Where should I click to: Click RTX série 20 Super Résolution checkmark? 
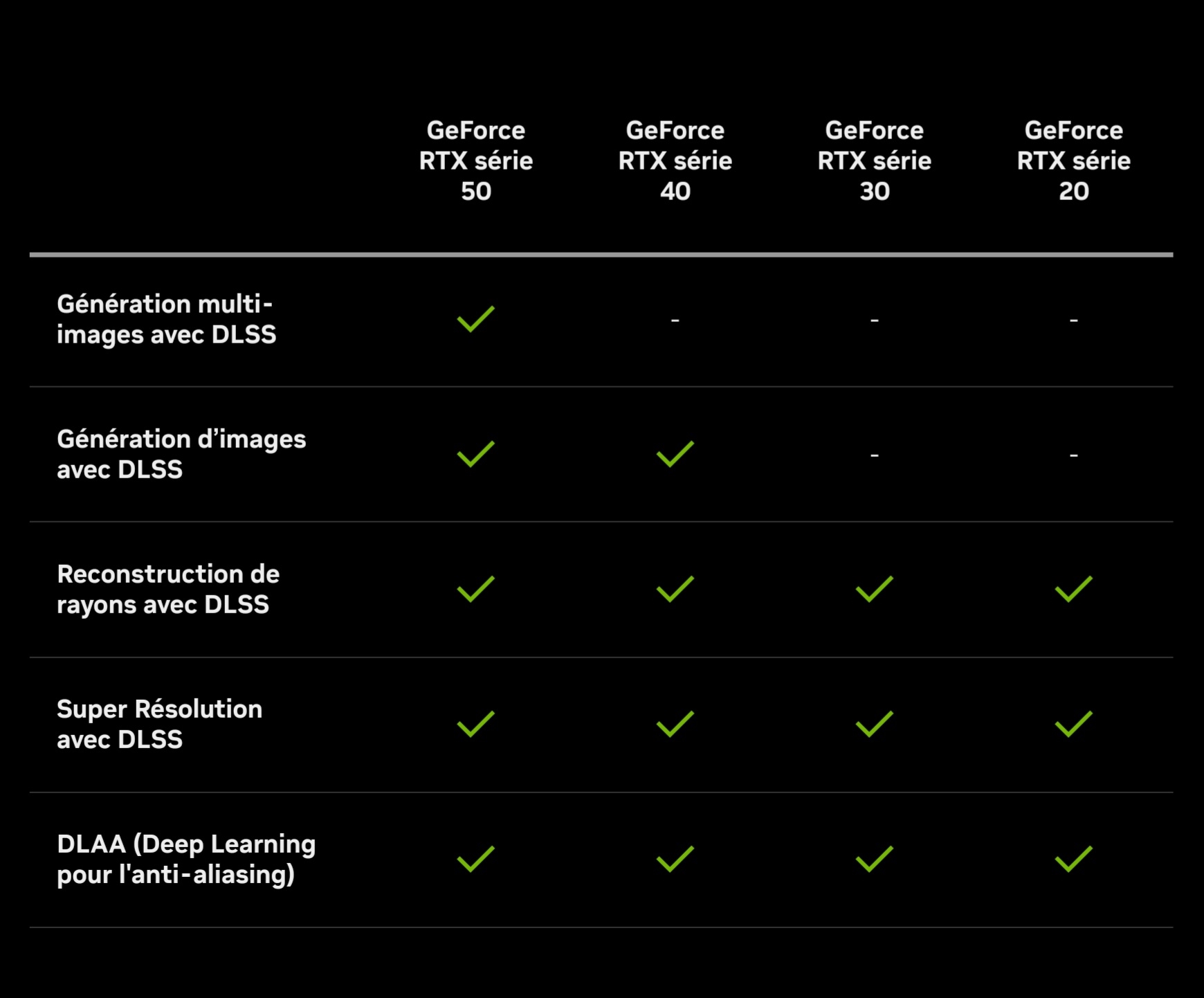point(1074,724)
